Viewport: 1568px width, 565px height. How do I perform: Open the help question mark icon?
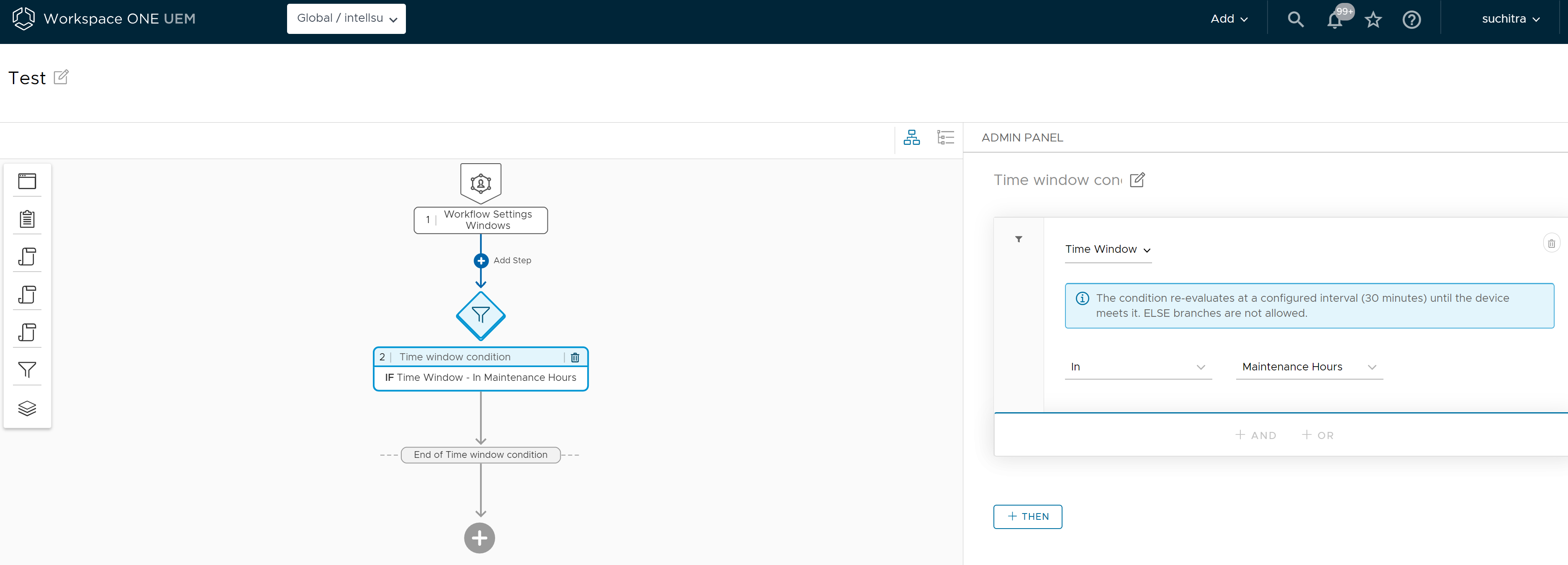1411,20
